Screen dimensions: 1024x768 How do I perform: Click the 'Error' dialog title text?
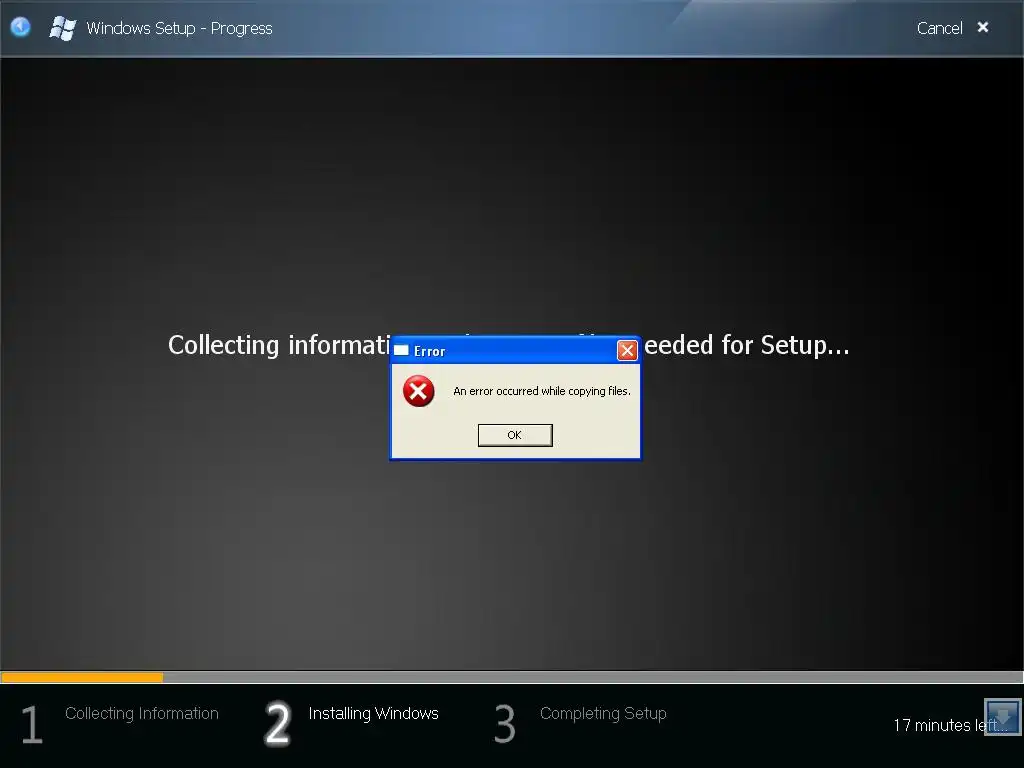[x=429, y=351]
